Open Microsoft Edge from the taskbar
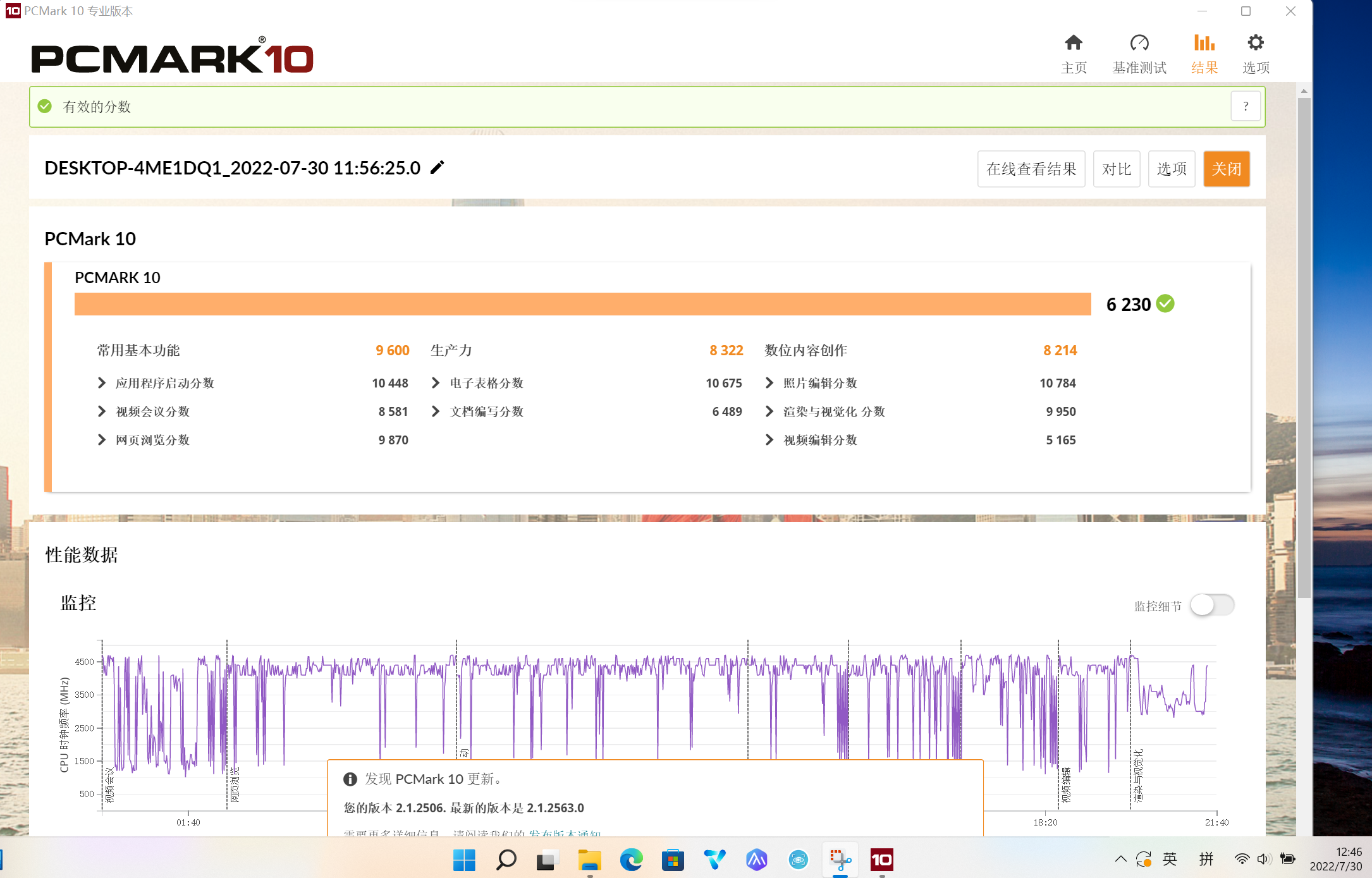The image size is (1372, 878). [x=631, y=860]
